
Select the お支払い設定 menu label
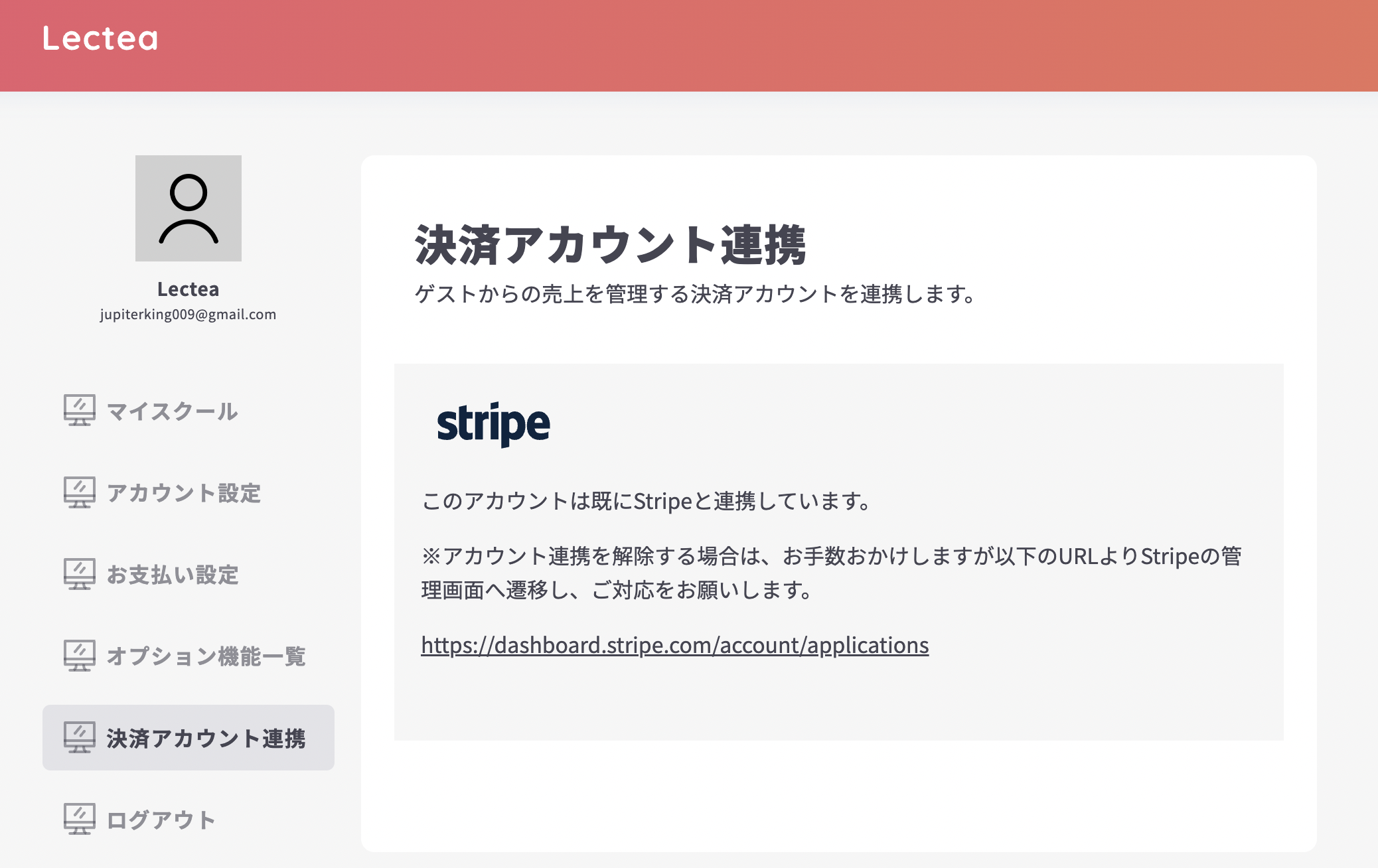click(x=173, y=575)
